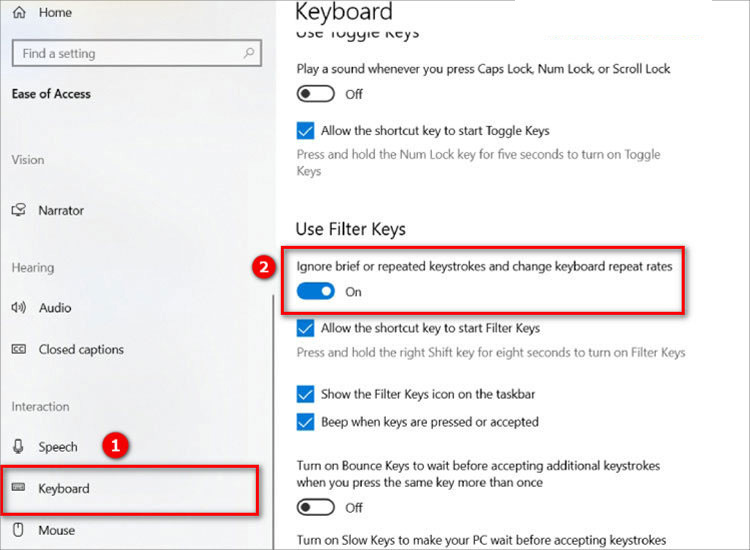Turn on the Toggle Keys sound switch
This screenshot has height=550, width=750.
tap(315, 94)
